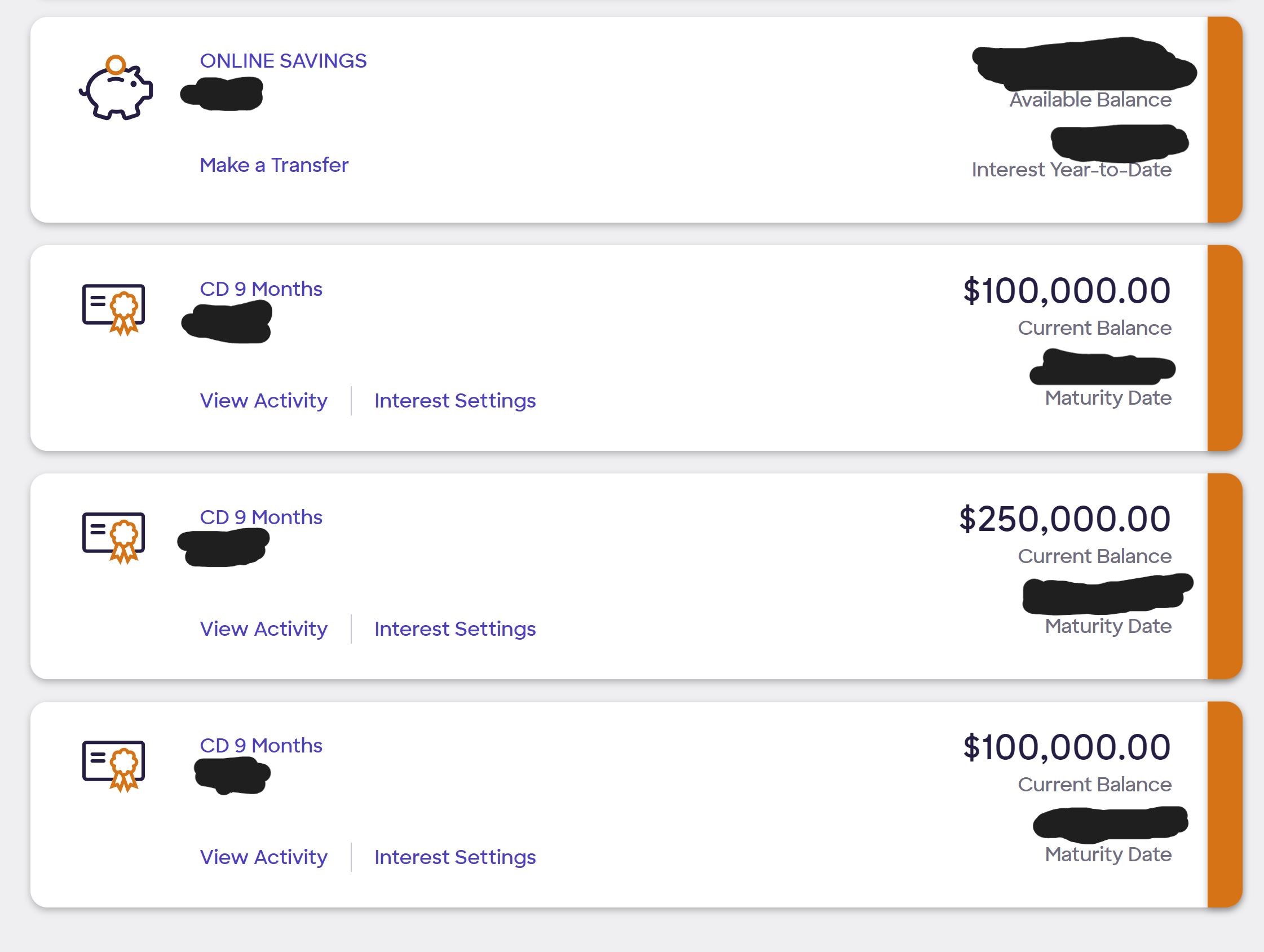Click the piggy bank savings icon
The height and width of the screenshot is (952, 1264).
(116, 87)
